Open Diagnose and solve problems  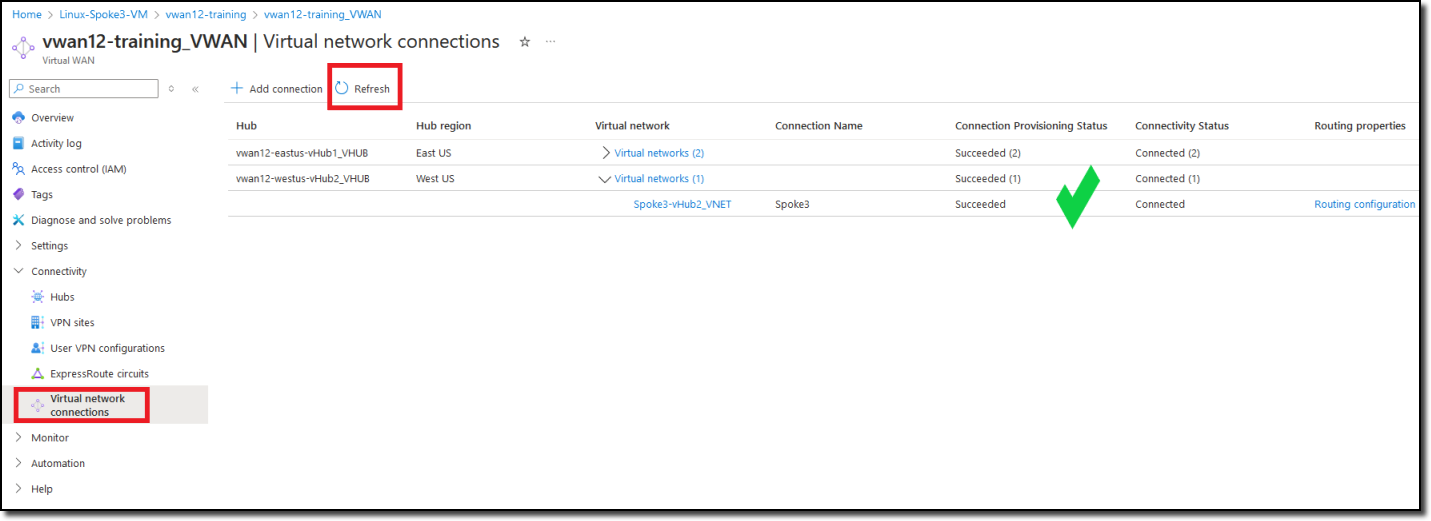pos(101,220)
